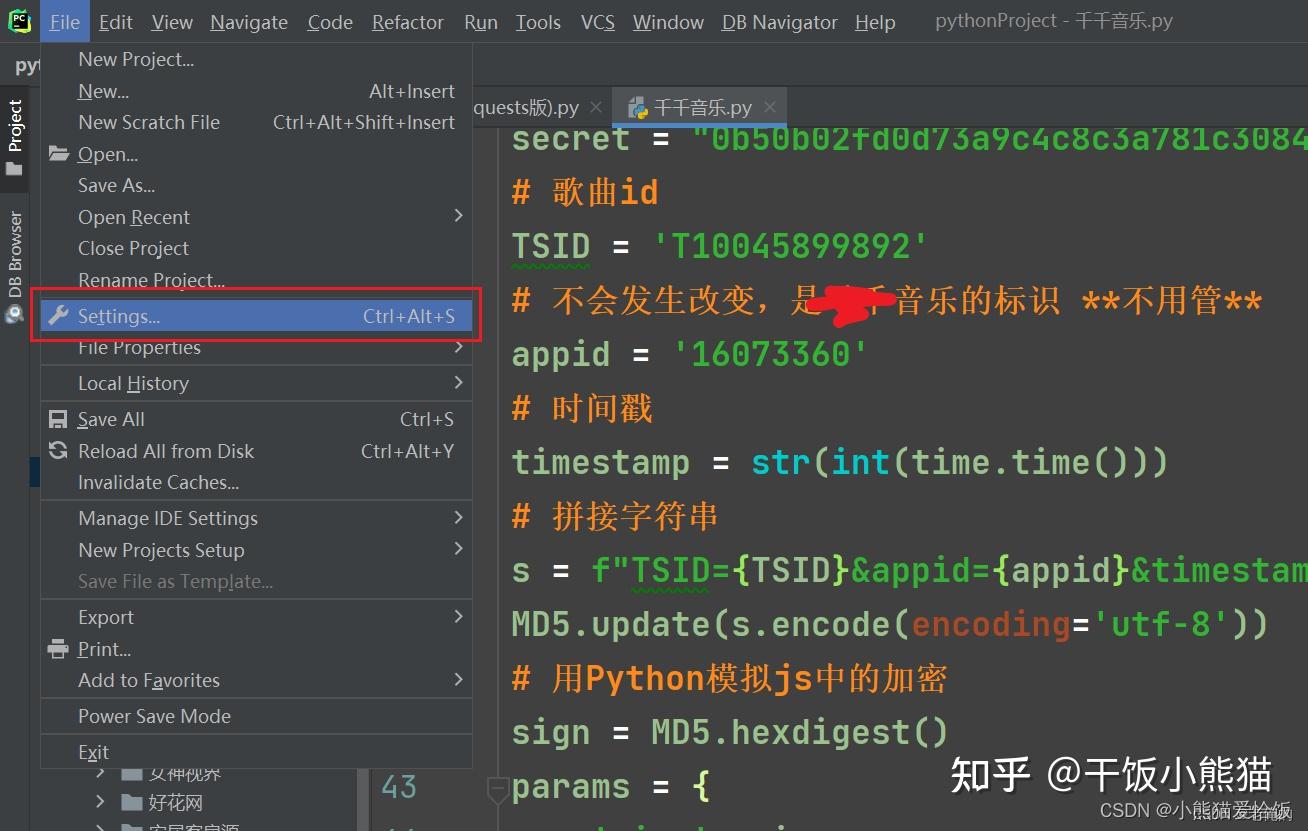Open the VCS menu
Image resolution: width=1308 pixels, height=831 pixels.
coord(598,22)
